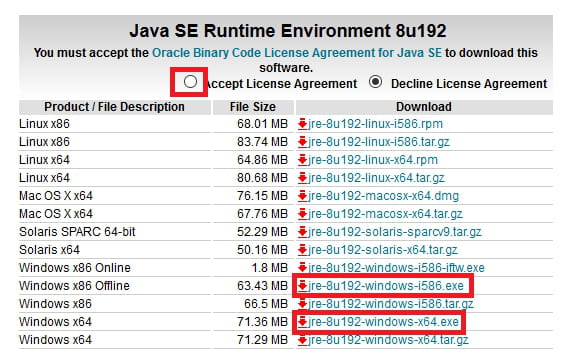
Task: Click download arrow icon for solaris-sparcv9.tar.gz
Action: [x=303, y=232]
